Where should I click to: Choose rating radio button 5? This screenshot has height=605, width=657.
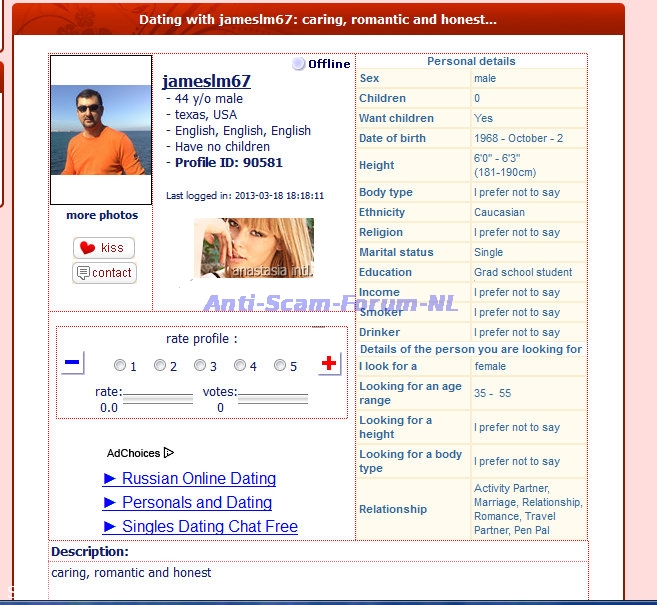pyautogui.click(x=280, y=366)
